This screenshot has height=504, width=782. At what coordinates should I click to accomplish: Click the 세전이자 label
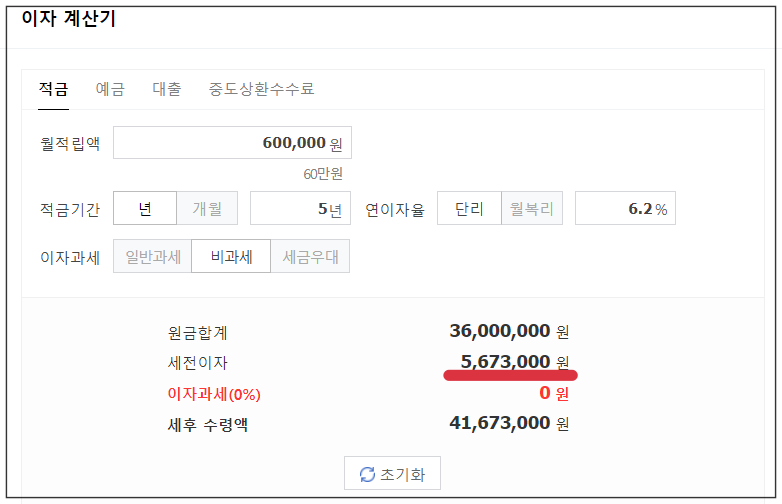click(x=197, y=363)
